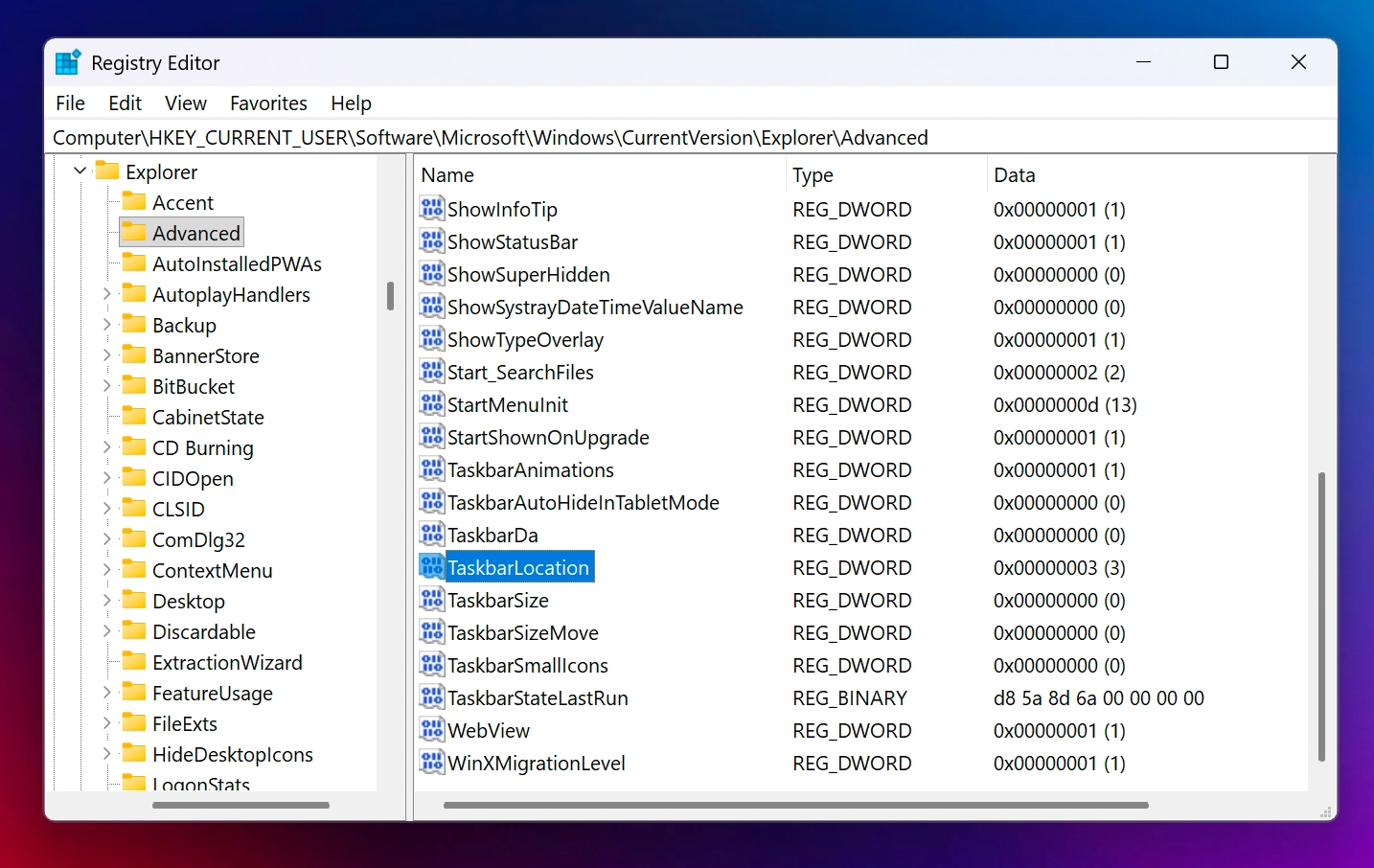The image size is (1374, 868).
Task: Click the TaskbarLocation value icon
Action: (432, 566)
